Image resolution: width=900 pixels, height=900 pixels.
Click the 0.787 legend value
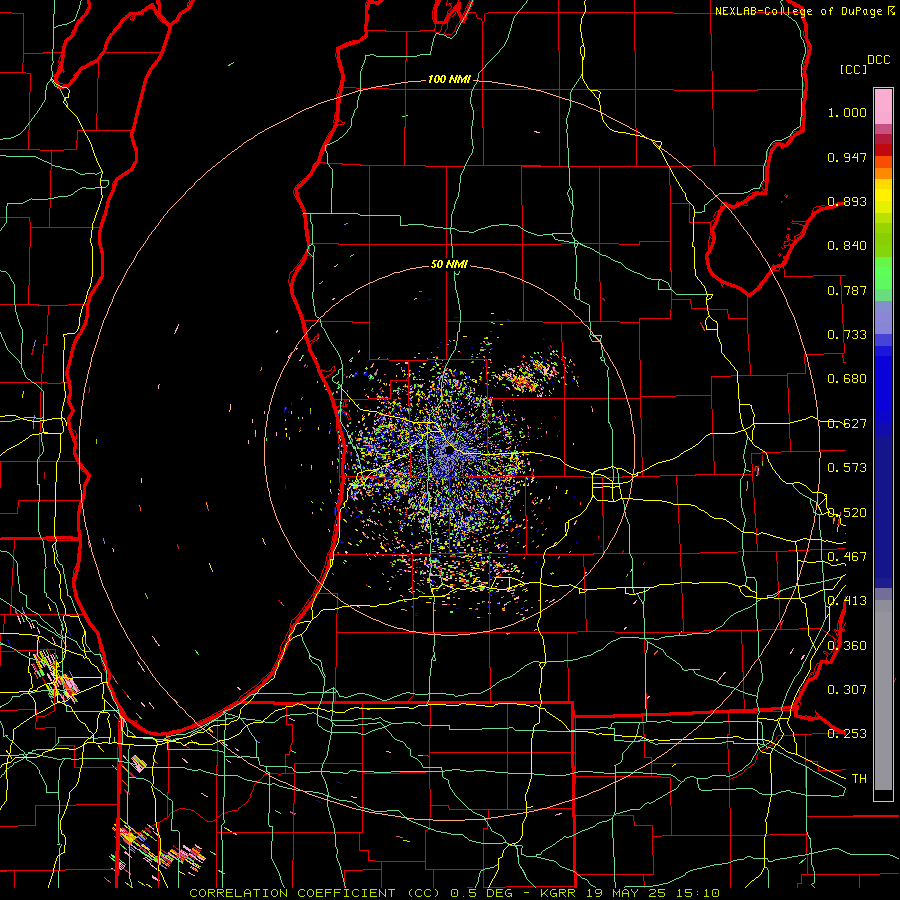(x=847, y=290)
